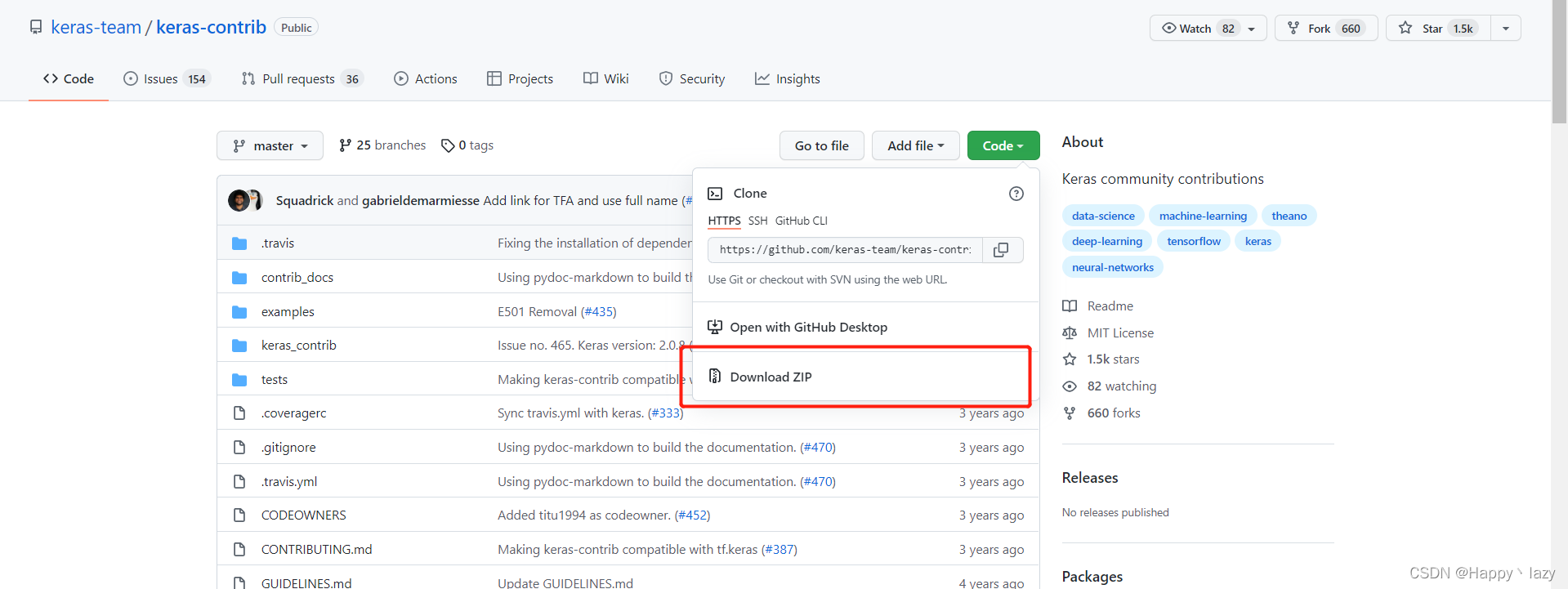Click the tag icon next to 0 tags
Viewport: 1568px width, 589px height.
pyautogui.click(x=448, y=145)
